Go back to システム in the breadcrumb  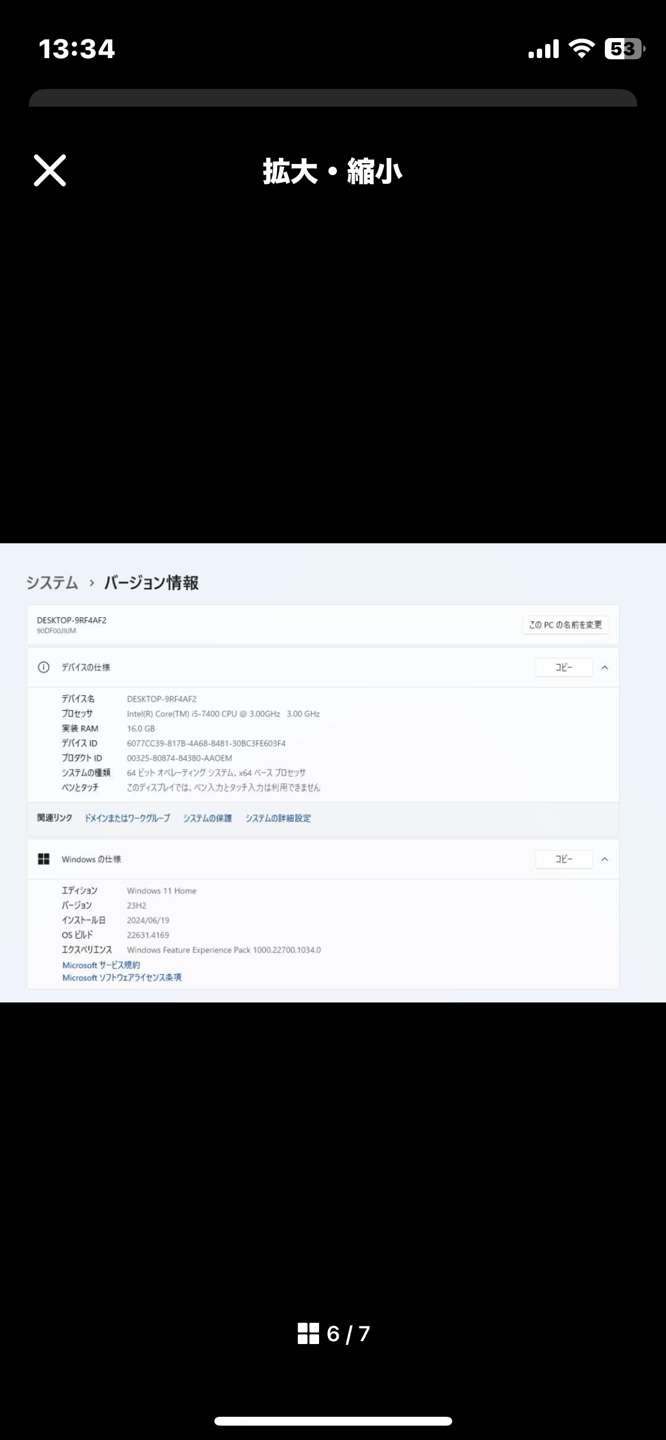click(52, 583)
